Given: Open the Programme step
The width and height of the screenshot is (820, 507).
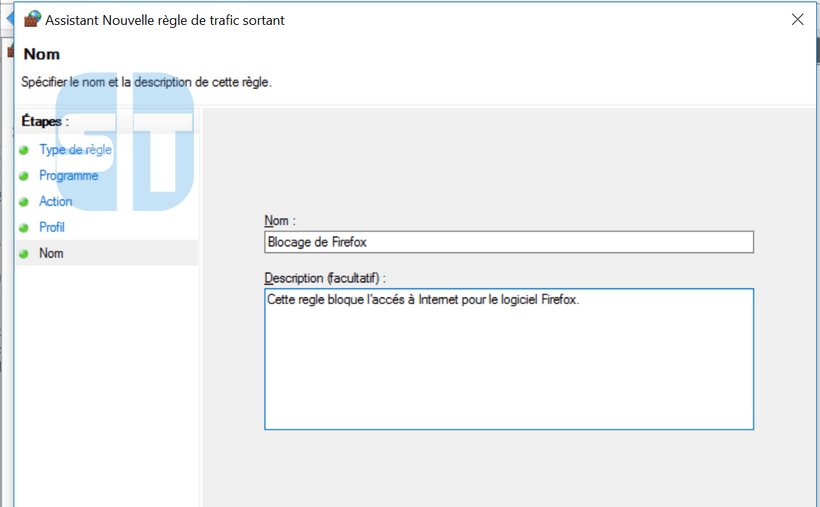Looking at the screenshot, I should point(68,176).
